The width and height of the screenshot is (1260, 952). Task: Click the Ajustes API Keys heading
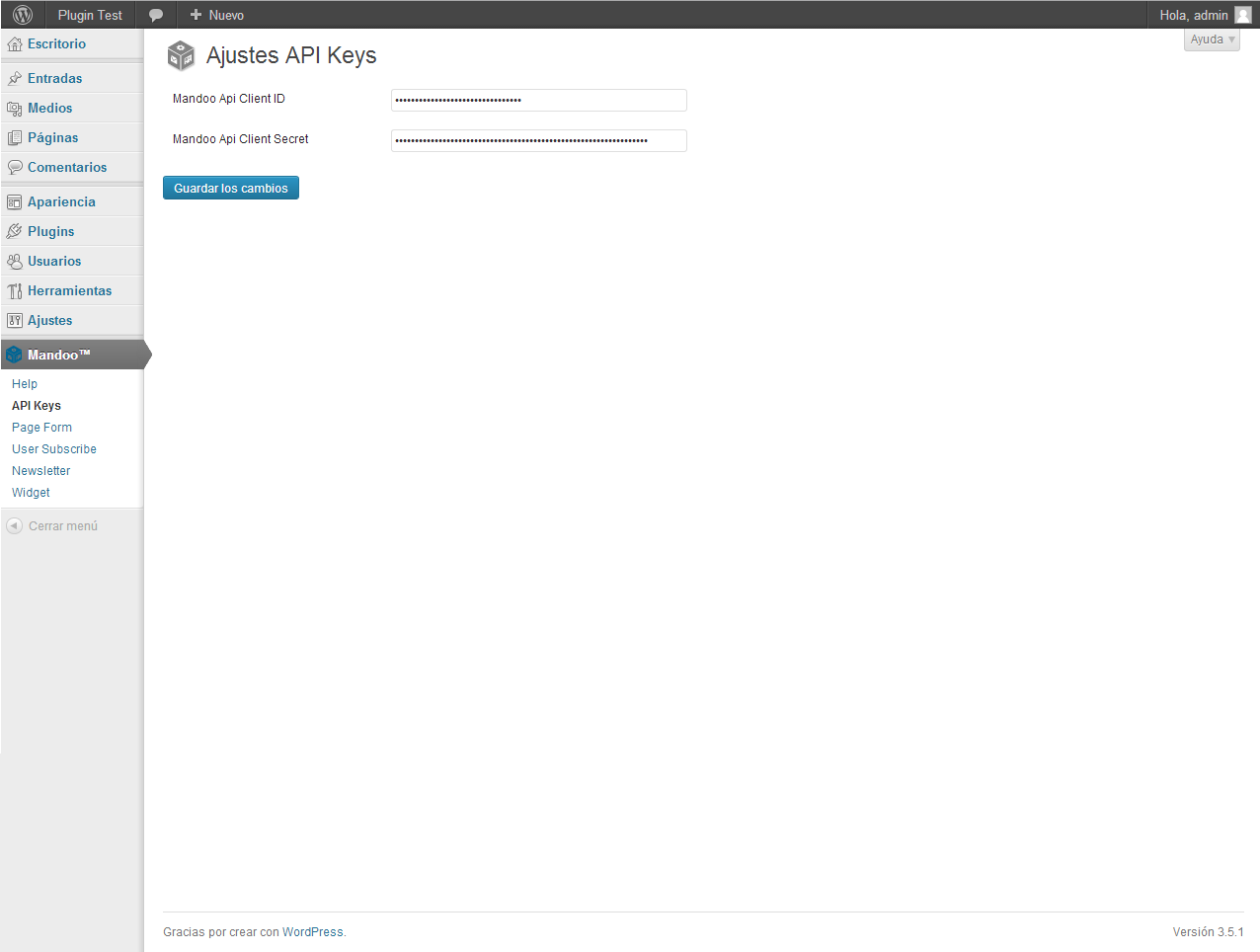click(291, 55)
